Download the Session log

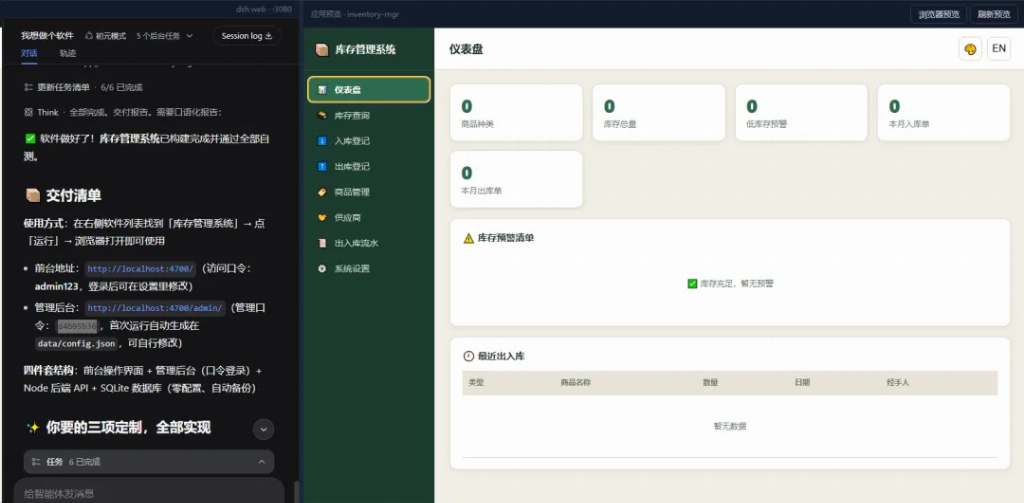tap(247, 36)
